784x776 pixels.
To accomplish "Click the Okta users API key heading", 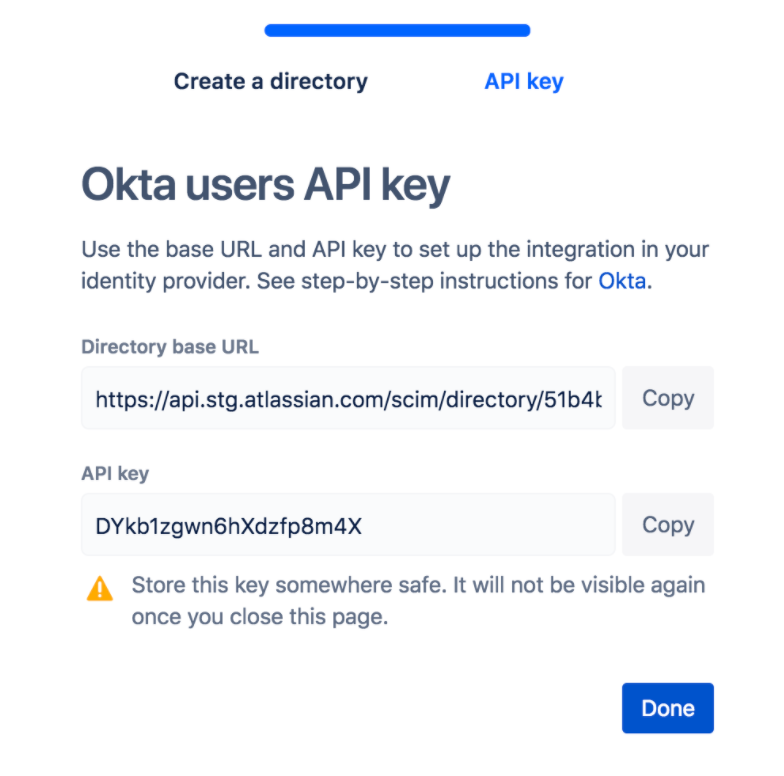I will tap(266, 186).
